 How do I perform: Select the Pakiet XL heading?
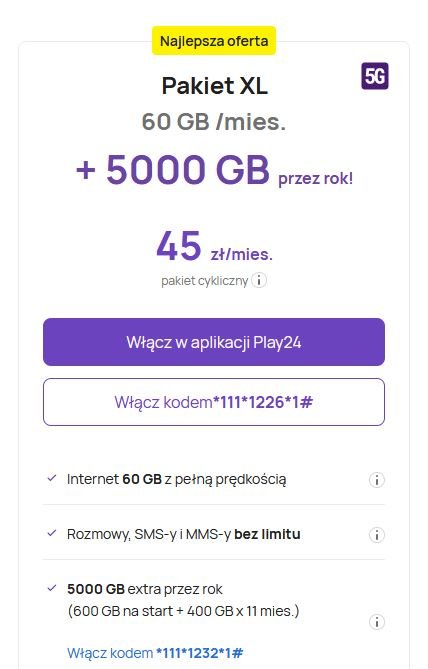pos(215,85)
